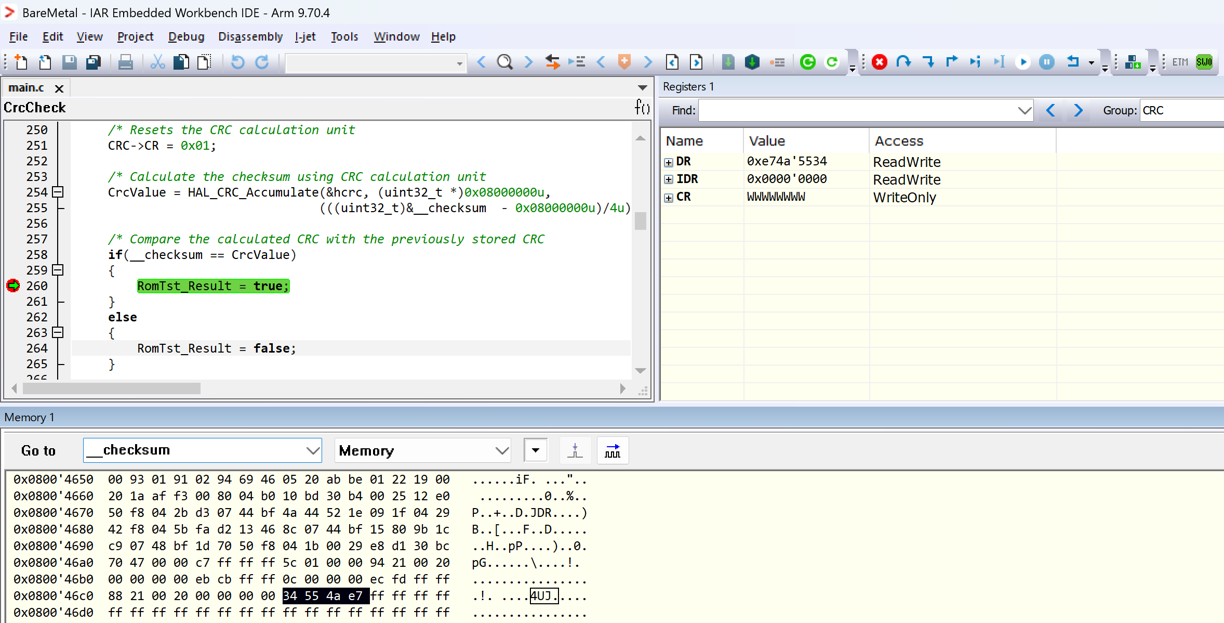Open file via toolbar icon
Screen dimensions: 1224x623
(x=45, y=62)
